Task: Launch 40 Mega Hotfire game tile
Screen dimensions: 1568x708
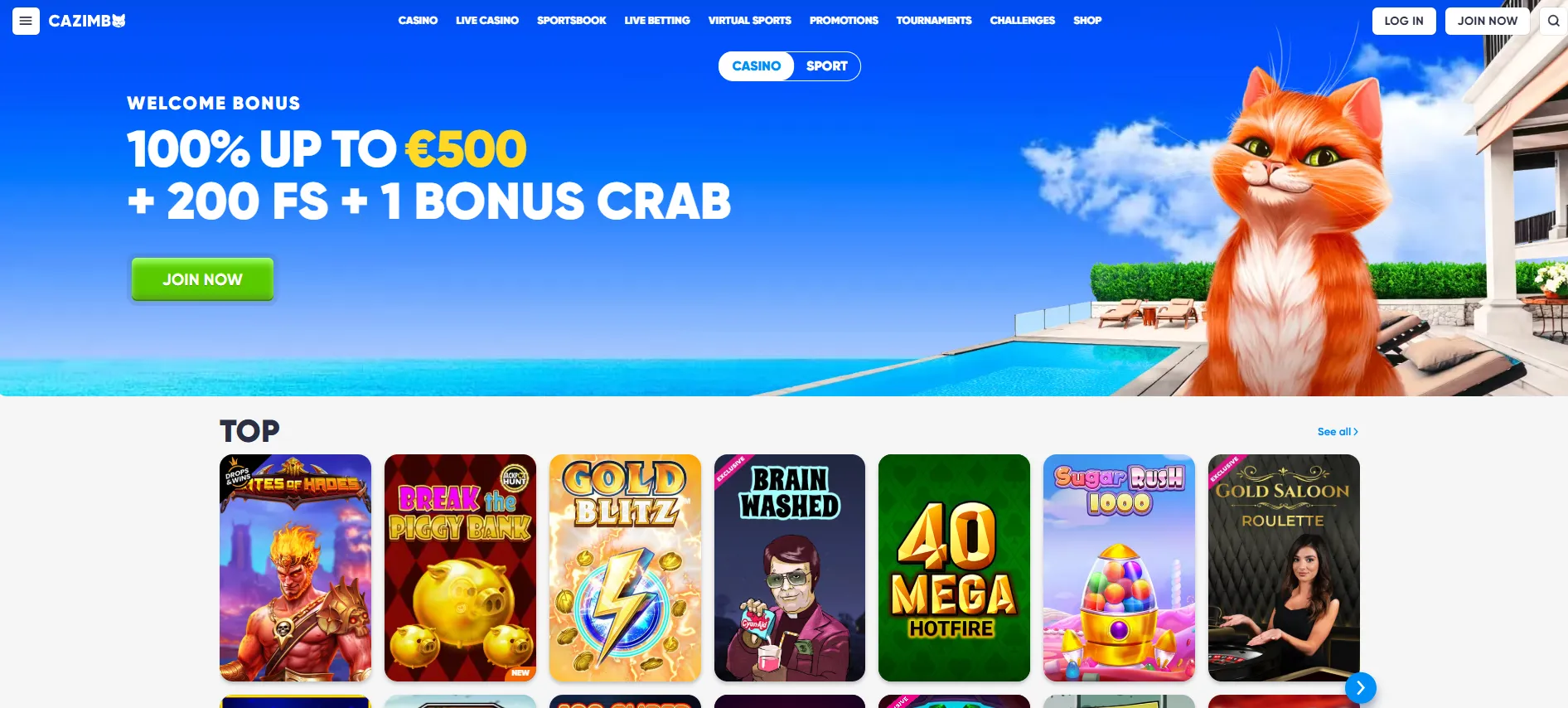Action: [x=954, y=568]
